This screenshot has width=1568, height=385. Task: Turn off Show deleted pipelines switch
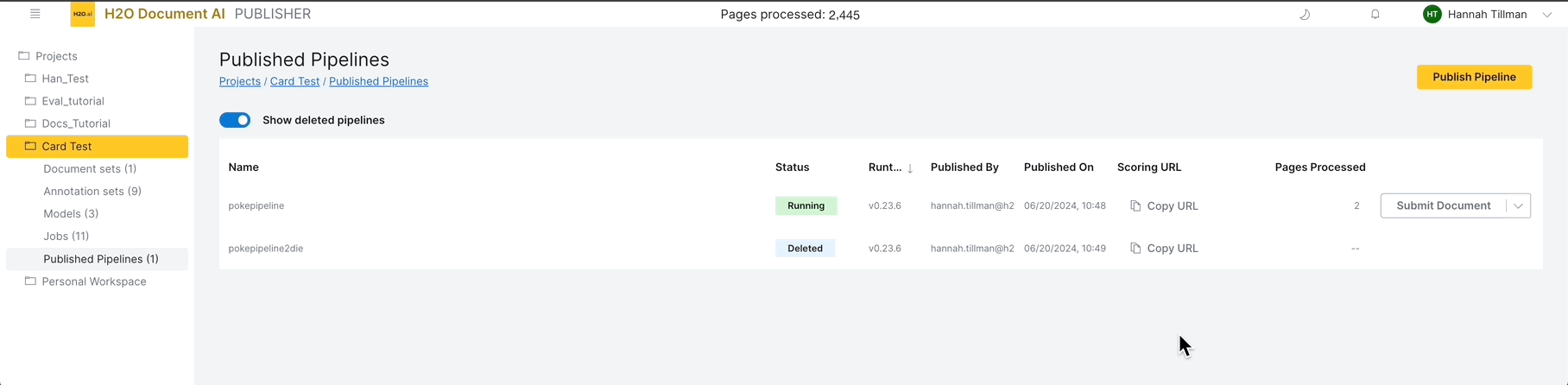tap(235, 120)
